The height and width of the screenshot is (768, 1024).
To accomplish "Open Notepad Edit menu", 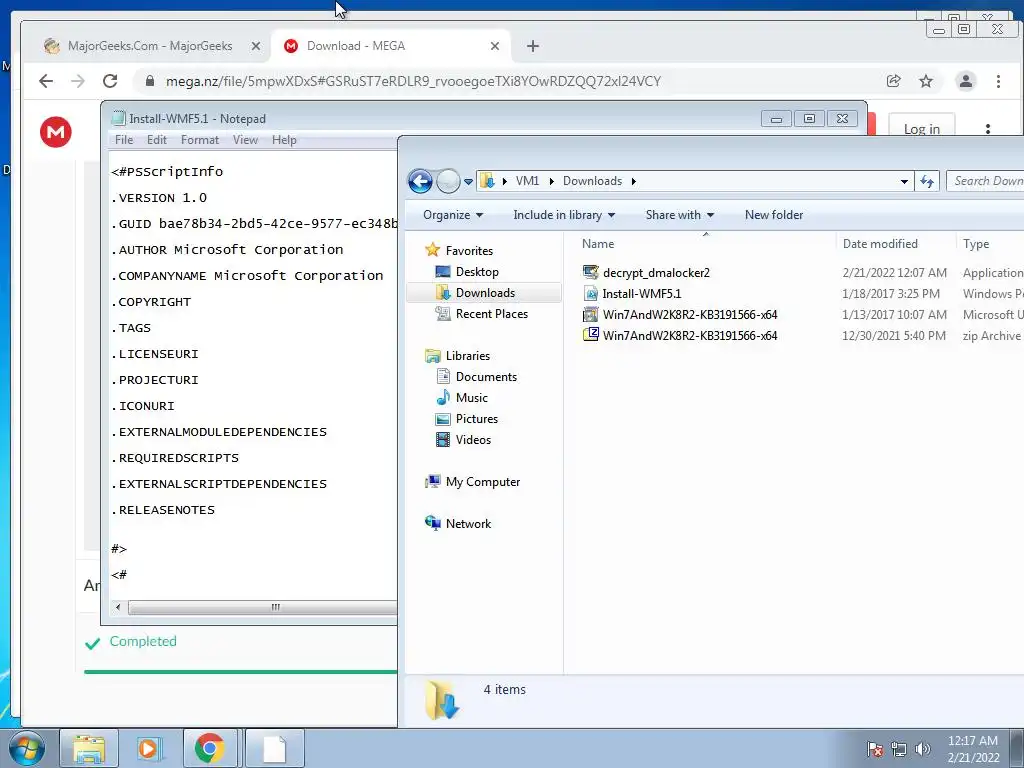I will [157, 140].
